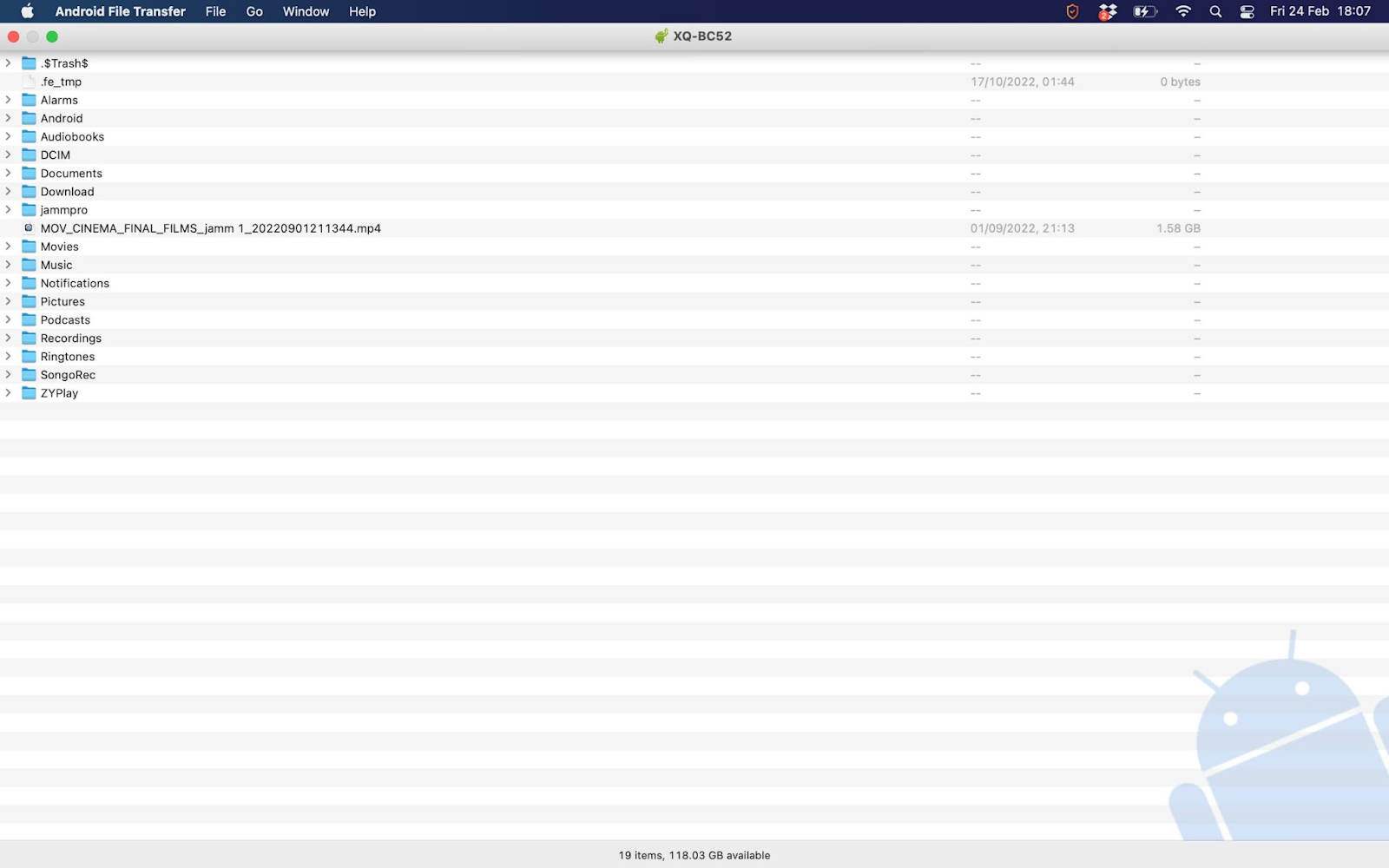The width and height of the screenshot is (1389, 868).
Task: Click the red close window button
Action: 13,36
